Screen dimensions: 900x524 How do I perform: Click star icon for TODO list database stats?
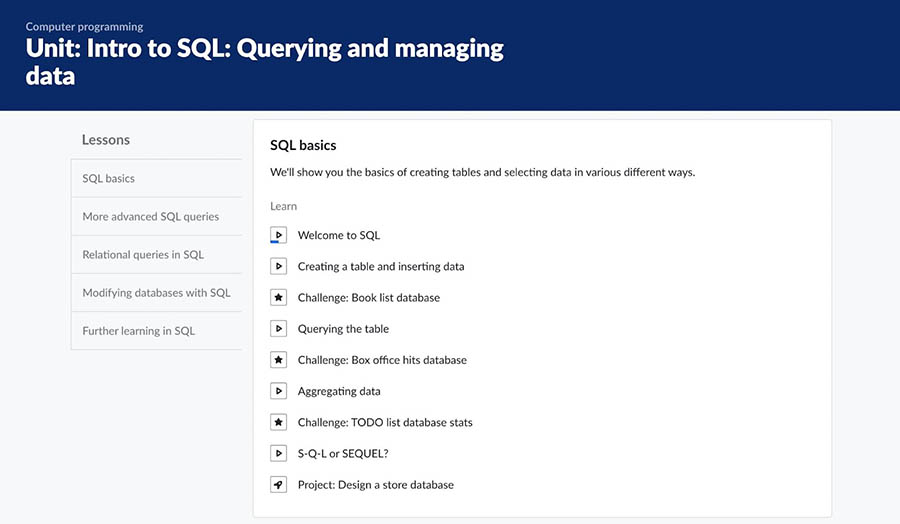coord(279,422)
